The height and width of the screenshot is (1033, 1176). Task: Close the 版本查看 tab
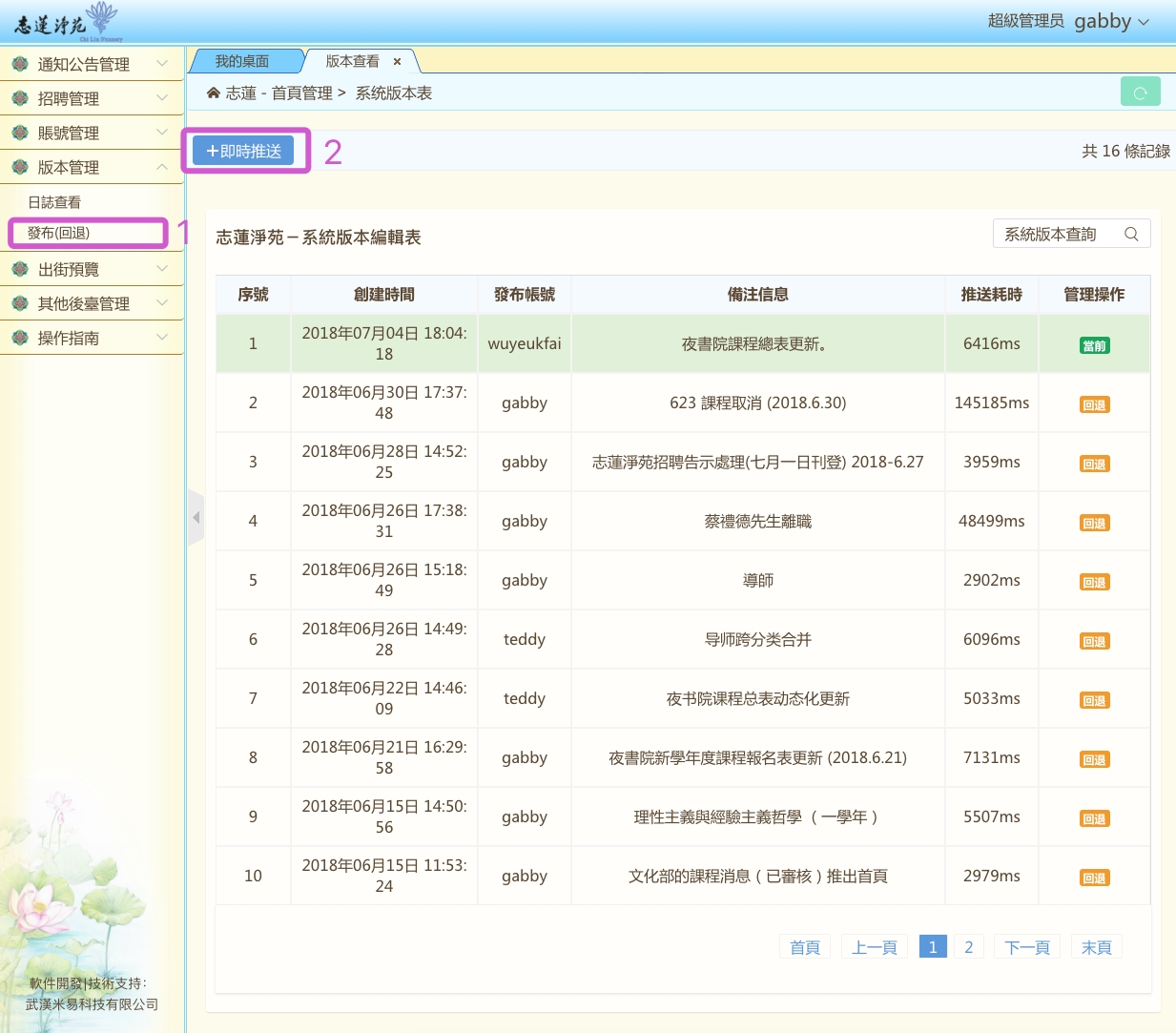[x=397, y=61]
